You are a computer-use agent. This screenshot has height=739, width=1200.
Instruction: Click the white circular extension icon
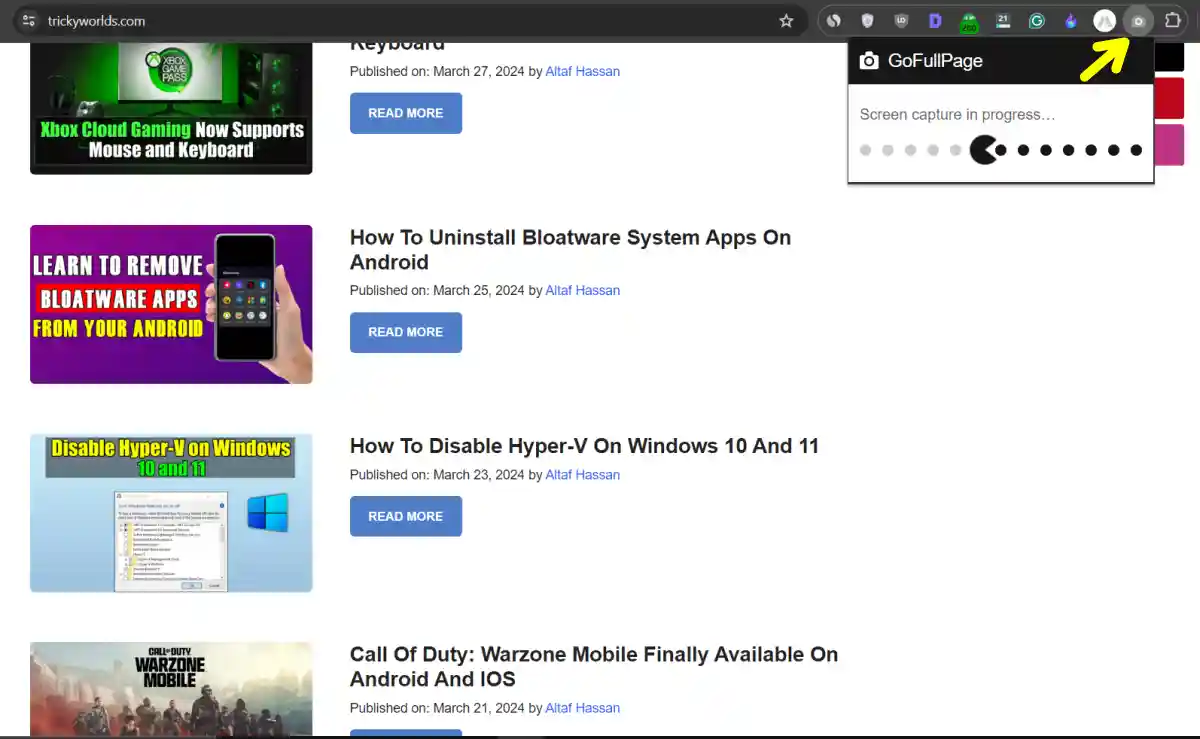[x=1104, y=20]
